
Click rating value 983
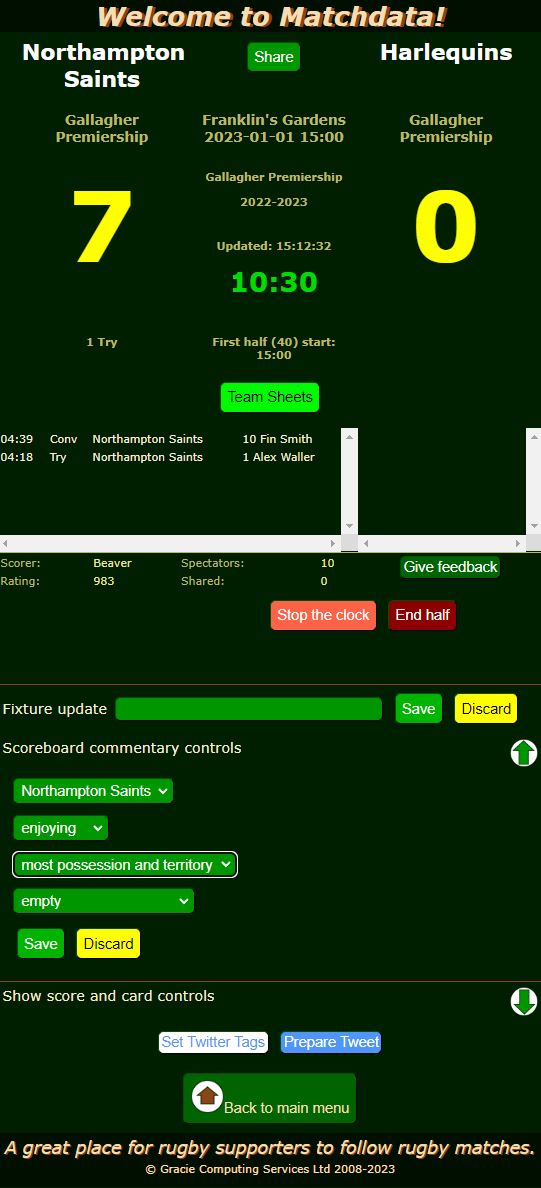coord(104,582)
